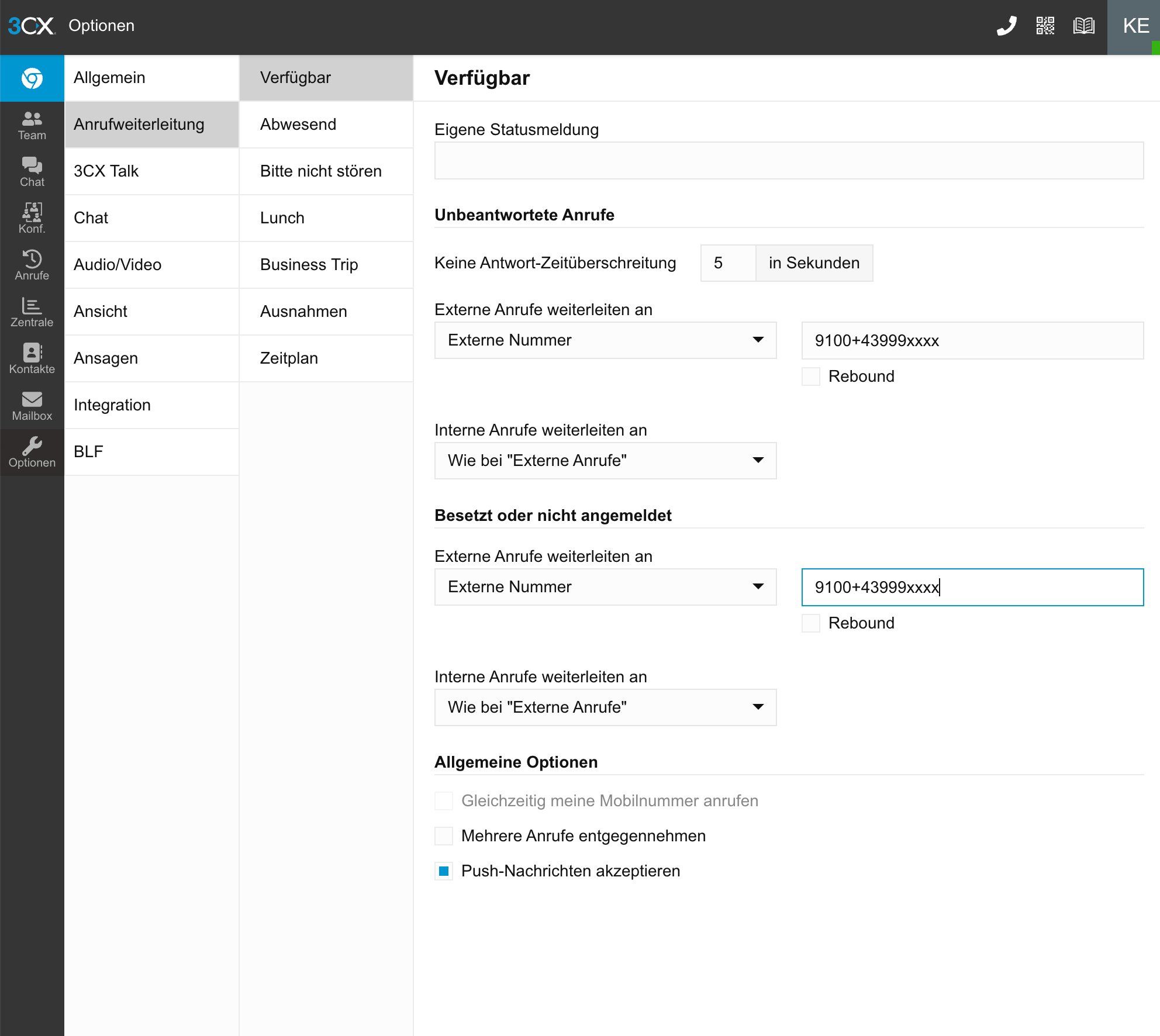The width and height of the screenshot is (1160, 1036).
Task: Click external number field under Besetzt section
Action: tap(972, 588)
